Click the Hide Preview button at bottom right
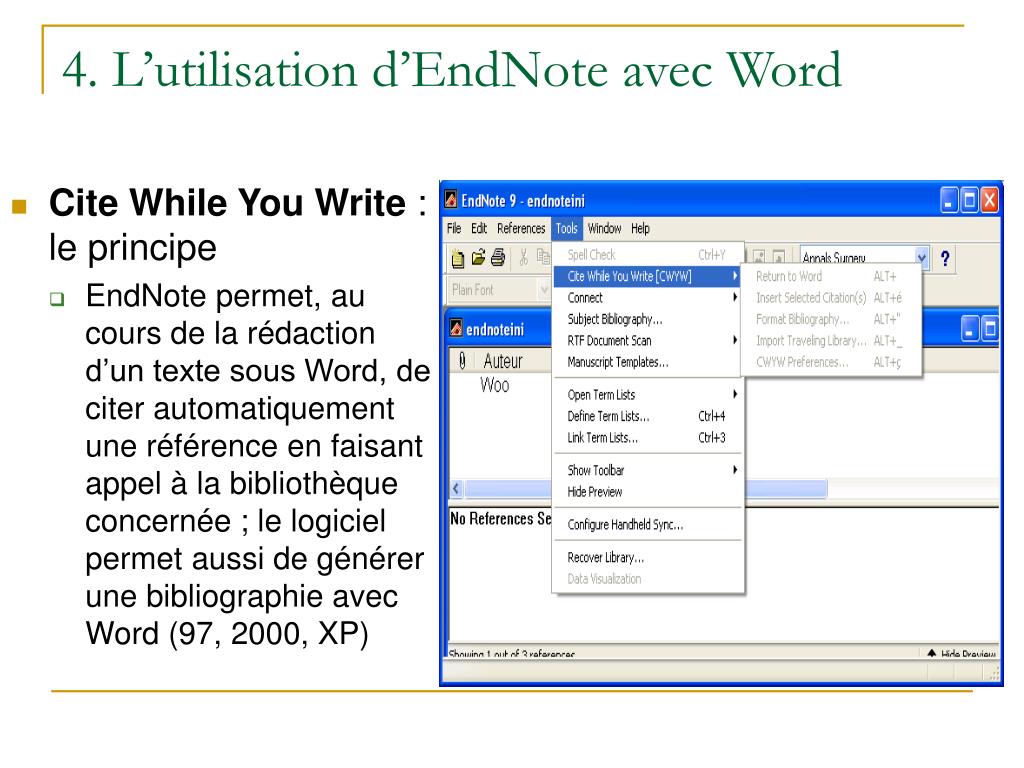Image resolution: width=1024 pixels, height=768 pixels. tap(961, 653)
